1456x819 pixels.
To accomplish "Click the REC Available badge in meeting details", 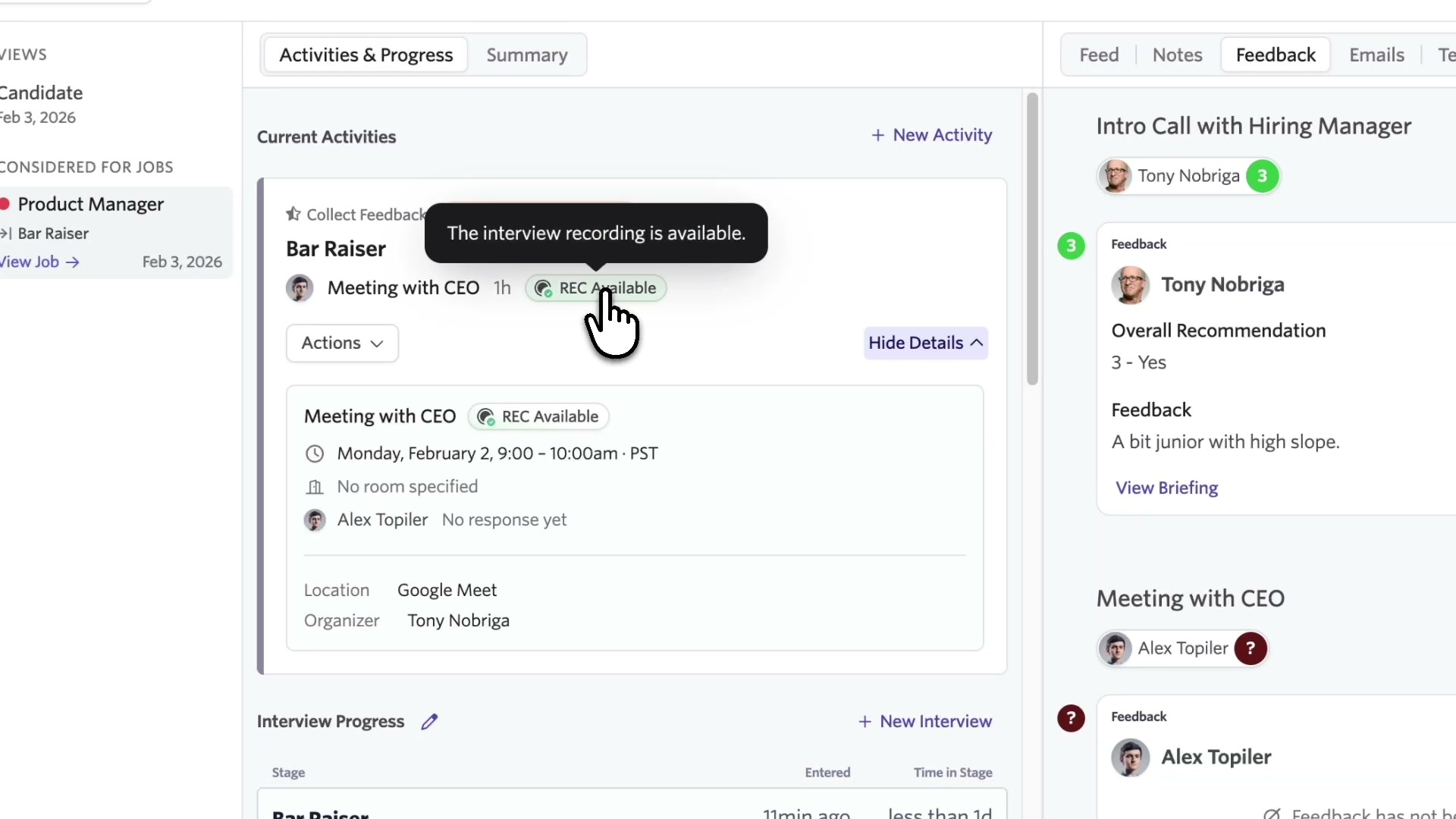I will point(538,417).
